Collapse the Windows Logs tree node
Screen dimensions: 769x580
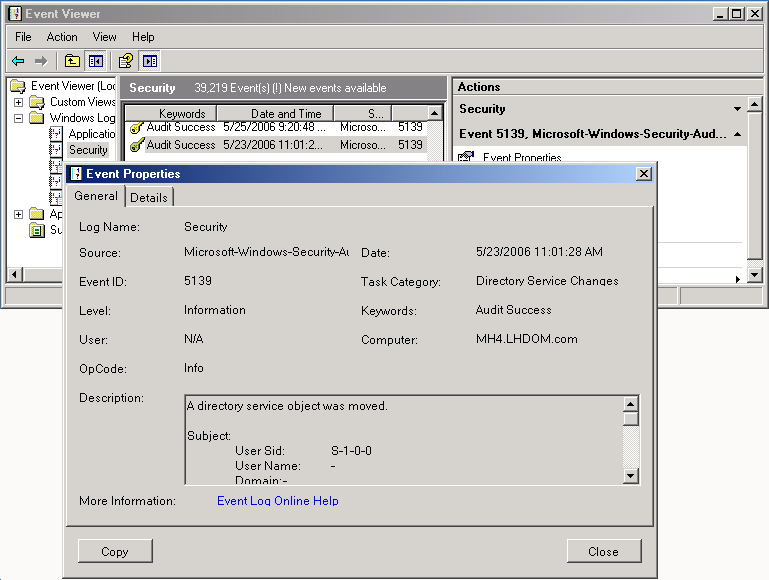(18, 118)
